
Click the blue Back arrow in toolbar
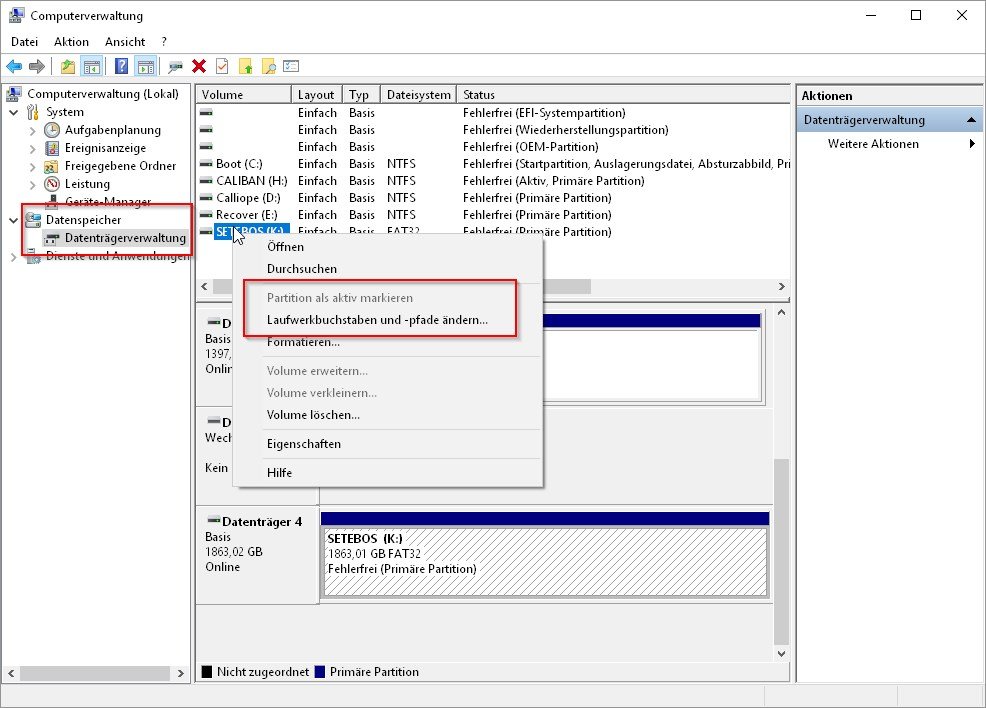14,66
